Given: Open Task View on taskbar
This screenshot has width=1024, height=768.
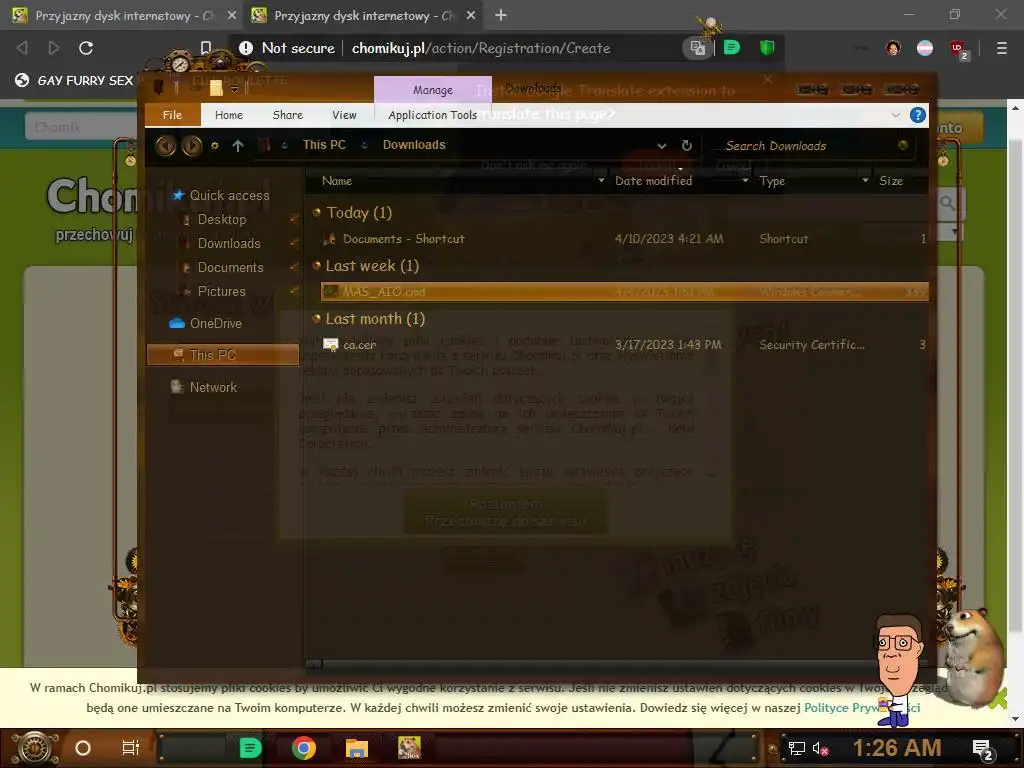Looking at the screenshot, I should click(131, 748).
